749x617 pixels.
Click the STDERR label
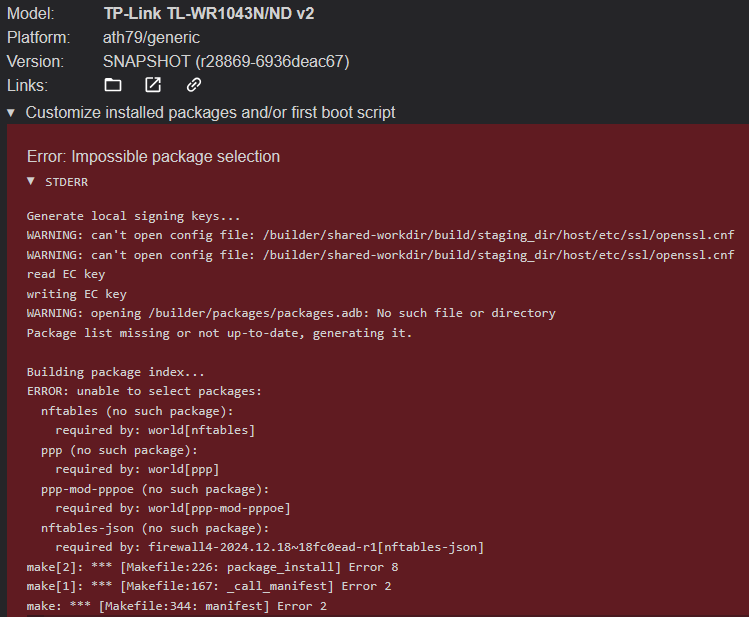click(x=66, y=182)
